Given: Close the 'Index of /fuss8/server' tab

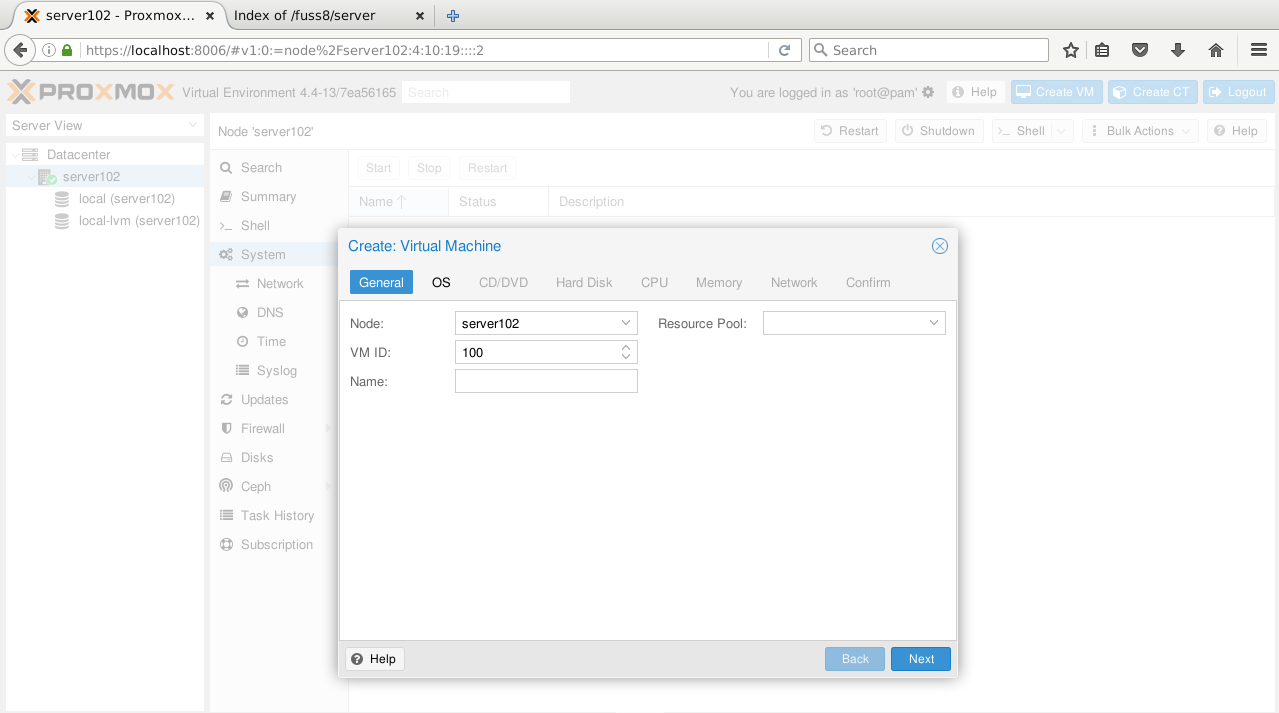Looking at the screenshot, I should pyautogui.click(x=420, y=16).
